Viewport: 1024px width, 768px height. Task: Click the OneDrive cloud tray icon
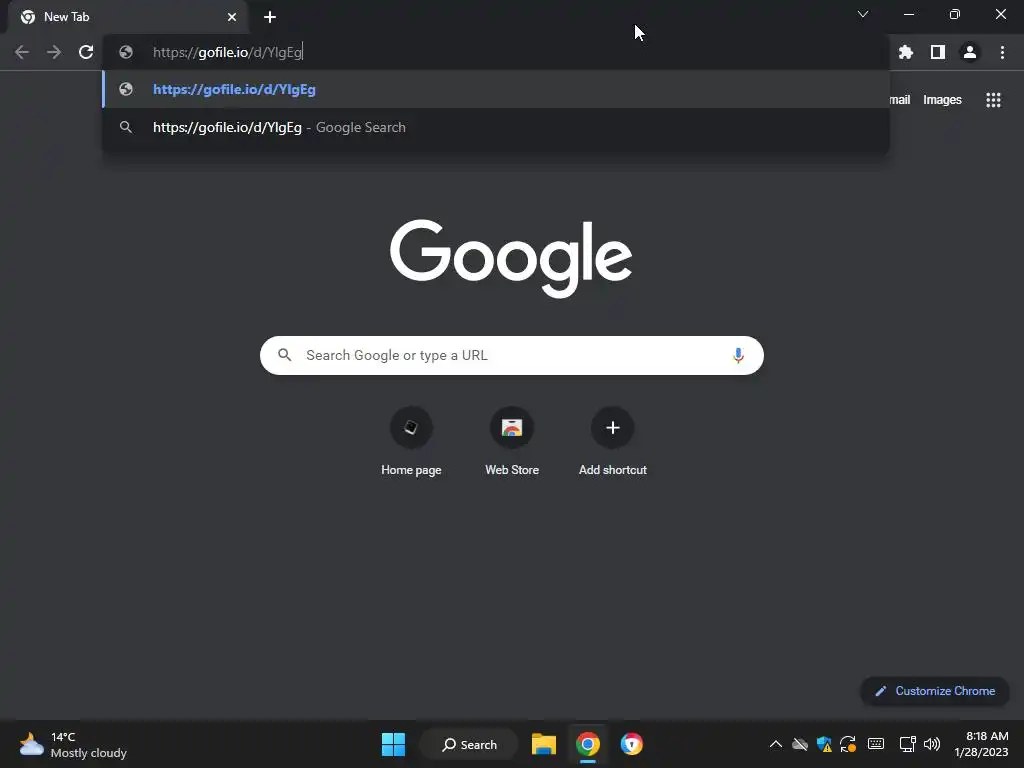tap(799, 744)
